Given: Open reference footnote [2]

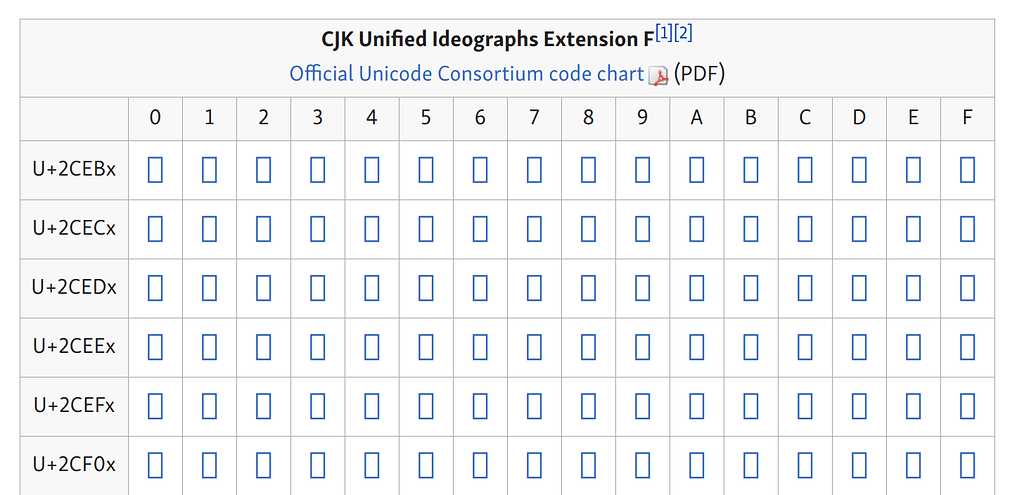Looking at the screenshot, I should pos(684,34).
